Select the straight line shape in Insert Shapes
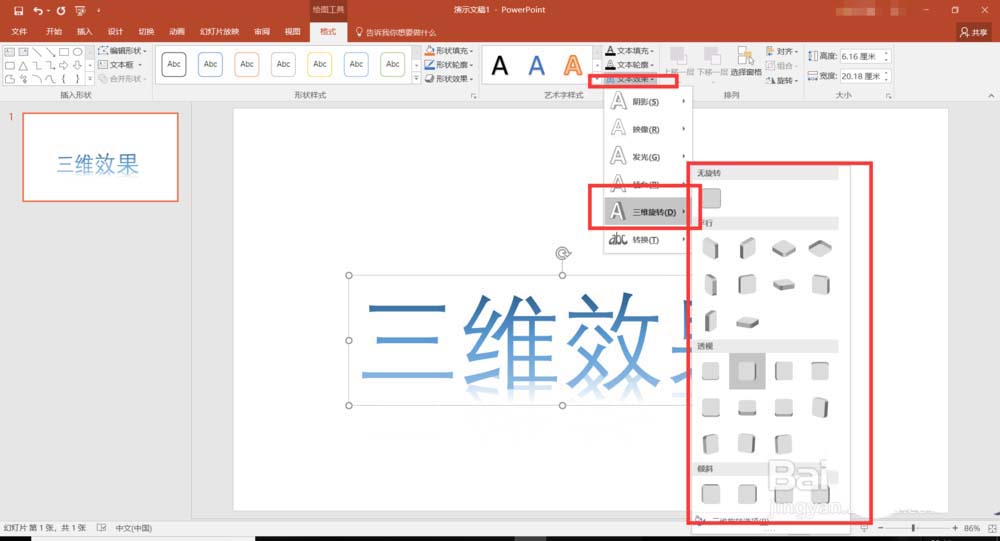The image size is (1000, 541). pyautogui.click(x=37, y=52)
